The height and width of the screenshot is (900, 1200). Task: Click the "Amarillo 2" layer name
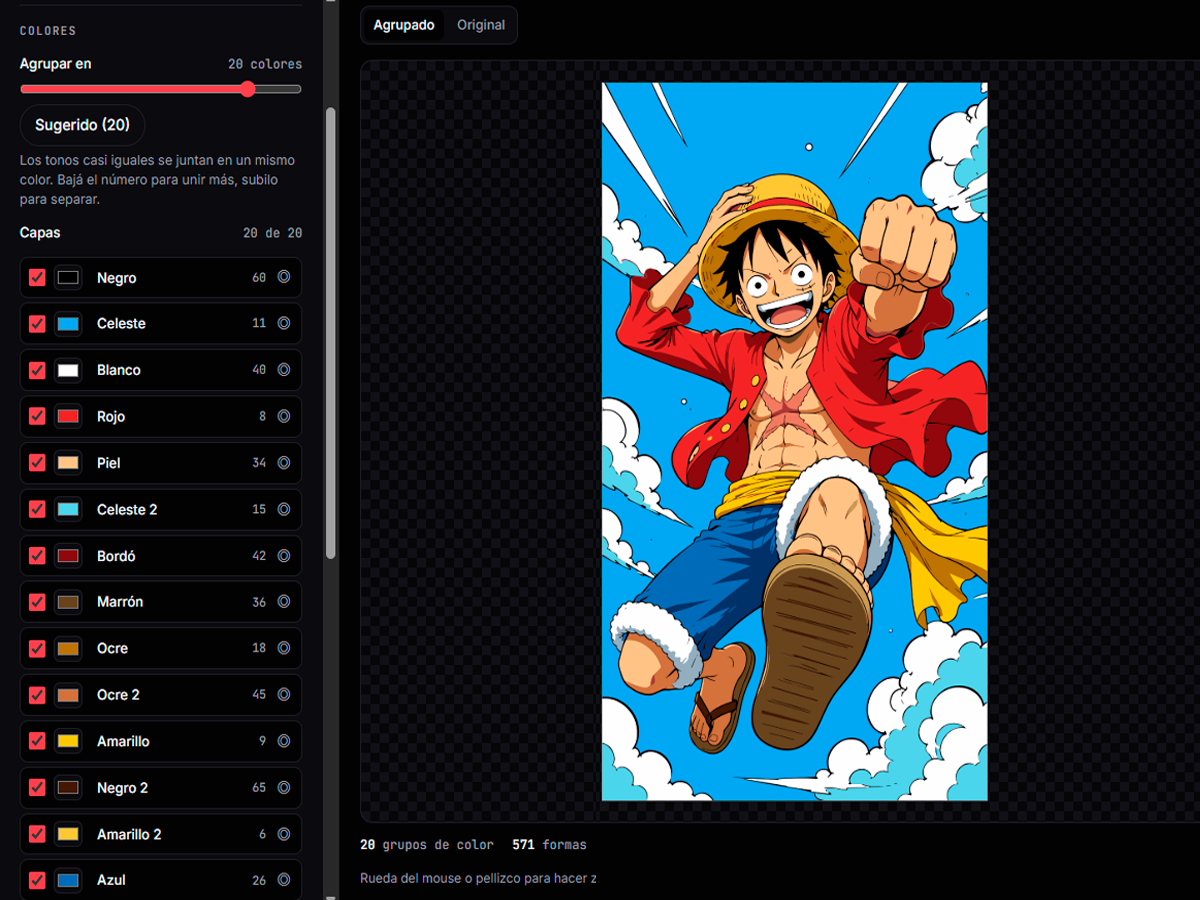point(129,834)
